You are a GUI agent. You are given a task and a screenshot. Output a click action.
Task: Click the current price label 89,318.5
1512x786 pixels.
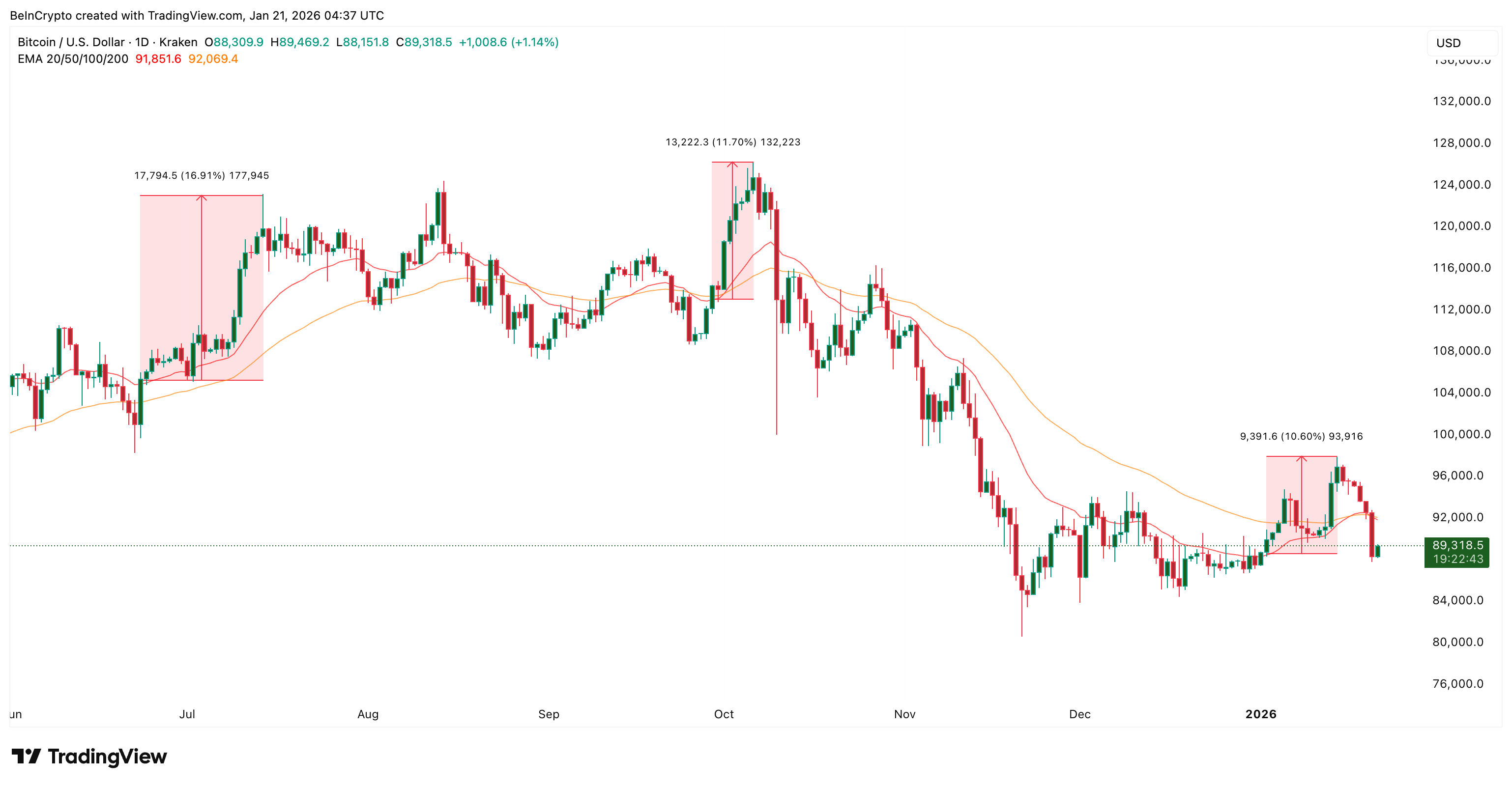[x=1457, y=545]
